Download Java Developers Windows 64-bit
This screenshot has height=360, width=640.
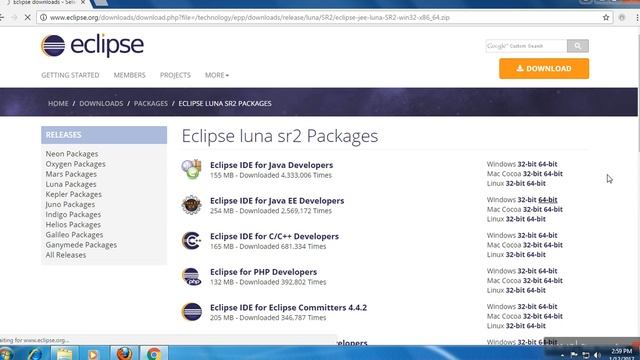tap(548, 164)
